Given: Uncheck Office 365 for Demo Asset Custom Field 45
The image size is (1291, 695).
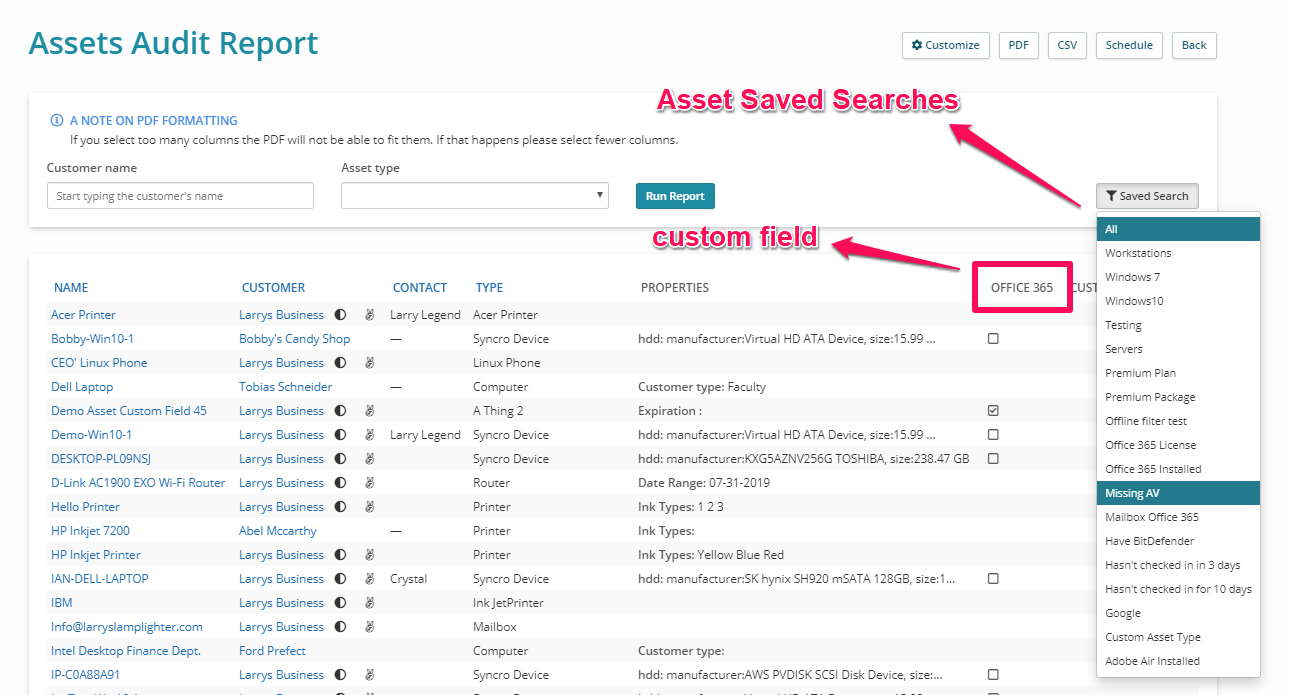Looking at the screenshot, I should pos(993,410).
